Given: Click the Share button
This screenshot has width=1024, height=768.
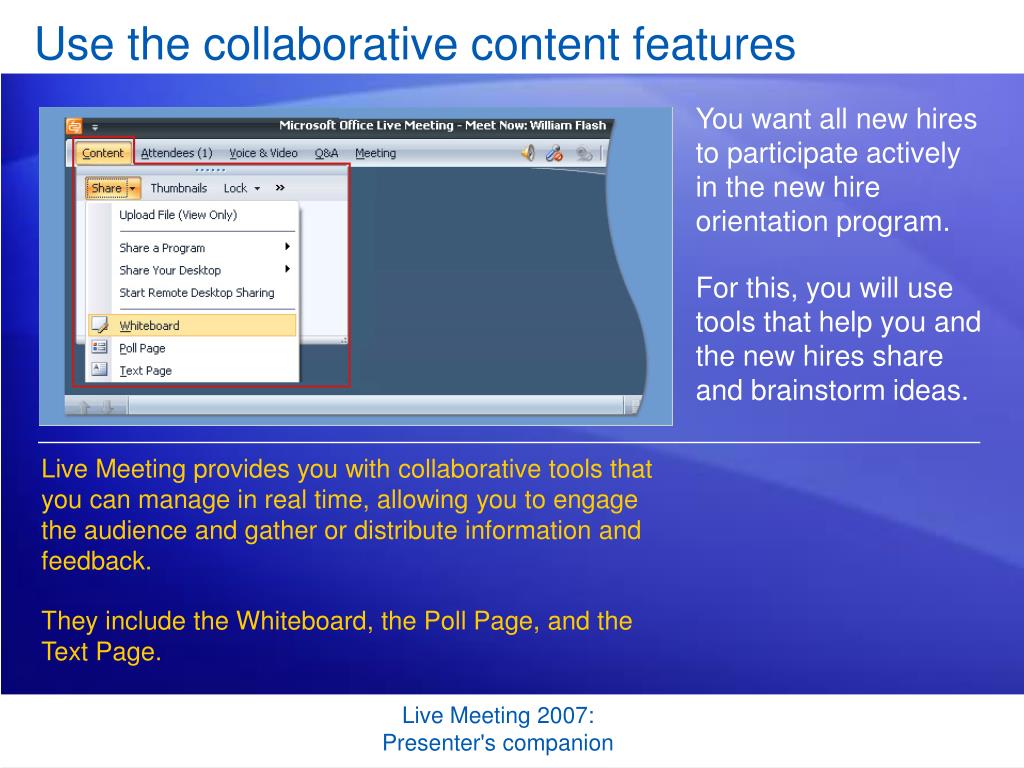Looking at the screenshot, I should [107, 188].
